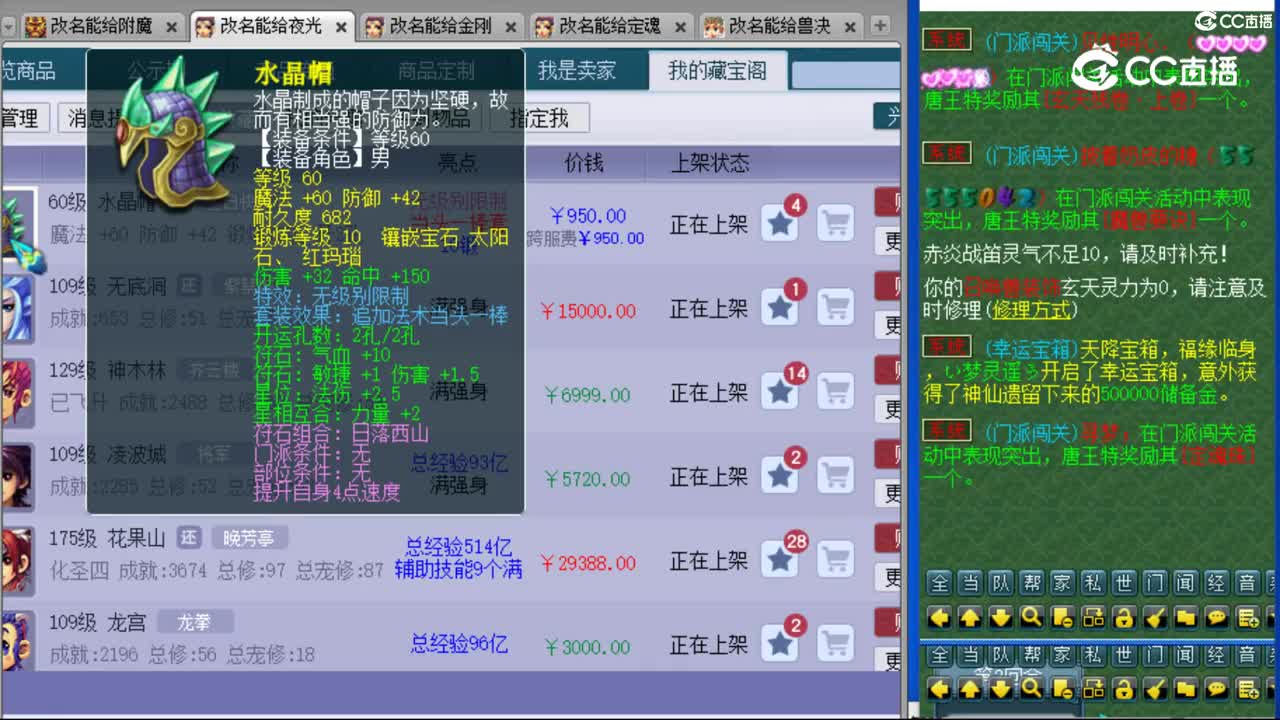Image resolution: width=1280 pixels, height=720 pixels.
Task: Favorite the ¥950.00 水晶帽 listing star
Action: point(780,224)
